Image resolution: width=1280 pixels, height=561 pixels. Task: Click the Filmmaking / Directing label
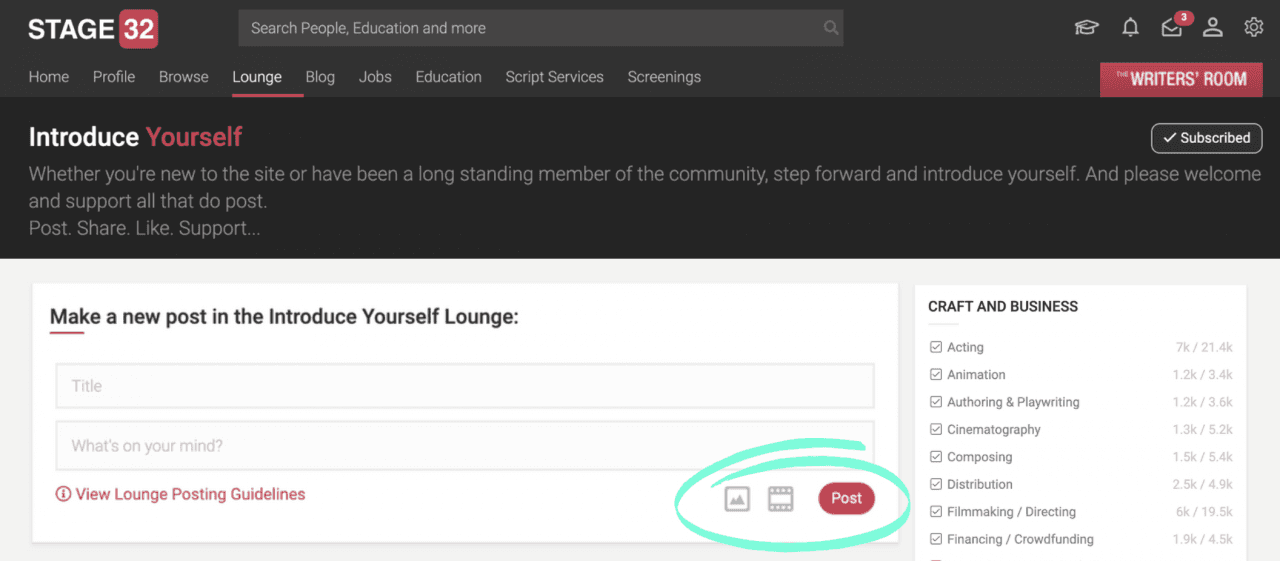click(x=1012, y=511)
